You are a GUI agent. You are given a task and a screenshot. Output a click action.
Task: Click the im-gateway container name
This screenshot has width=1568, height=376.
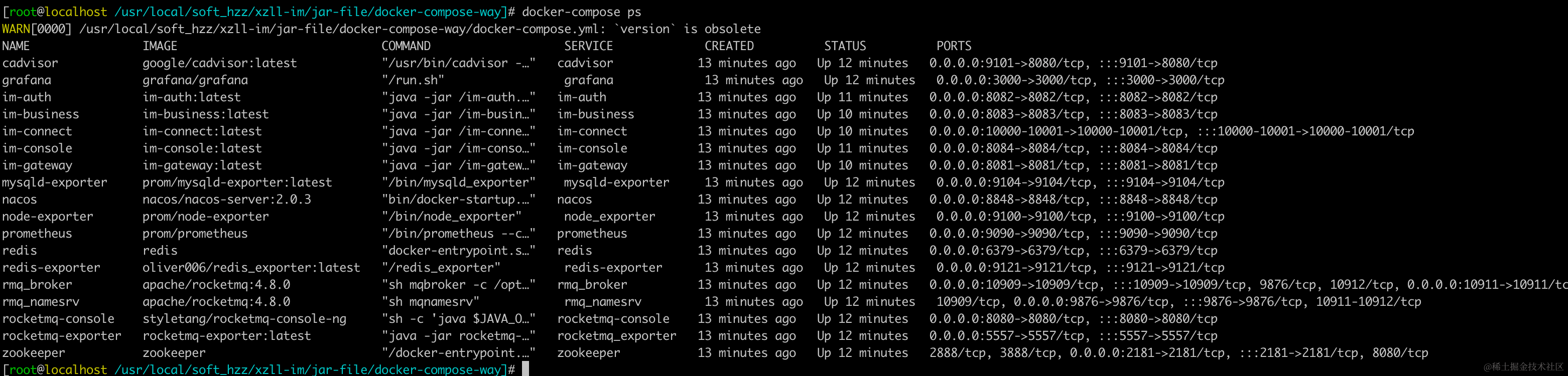(37, 165)
